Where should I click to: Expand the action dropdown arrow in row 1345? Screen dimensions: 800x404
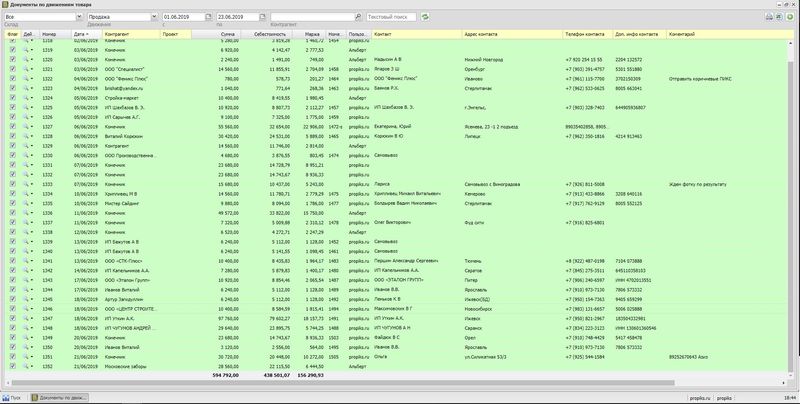point(32,299)
